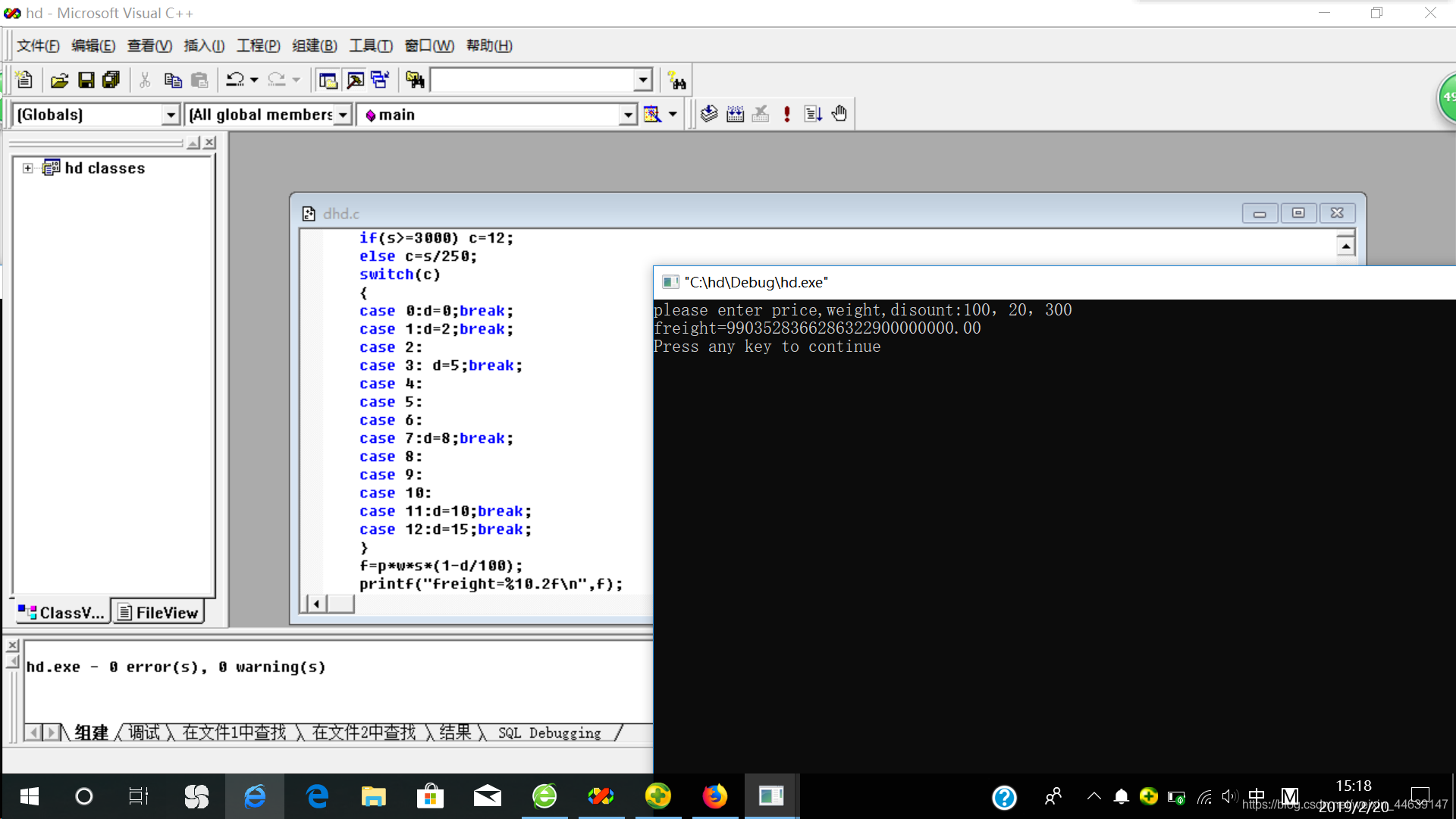1456x819 pixels.
Task: Close the output panel with its X
Action: 12,646
